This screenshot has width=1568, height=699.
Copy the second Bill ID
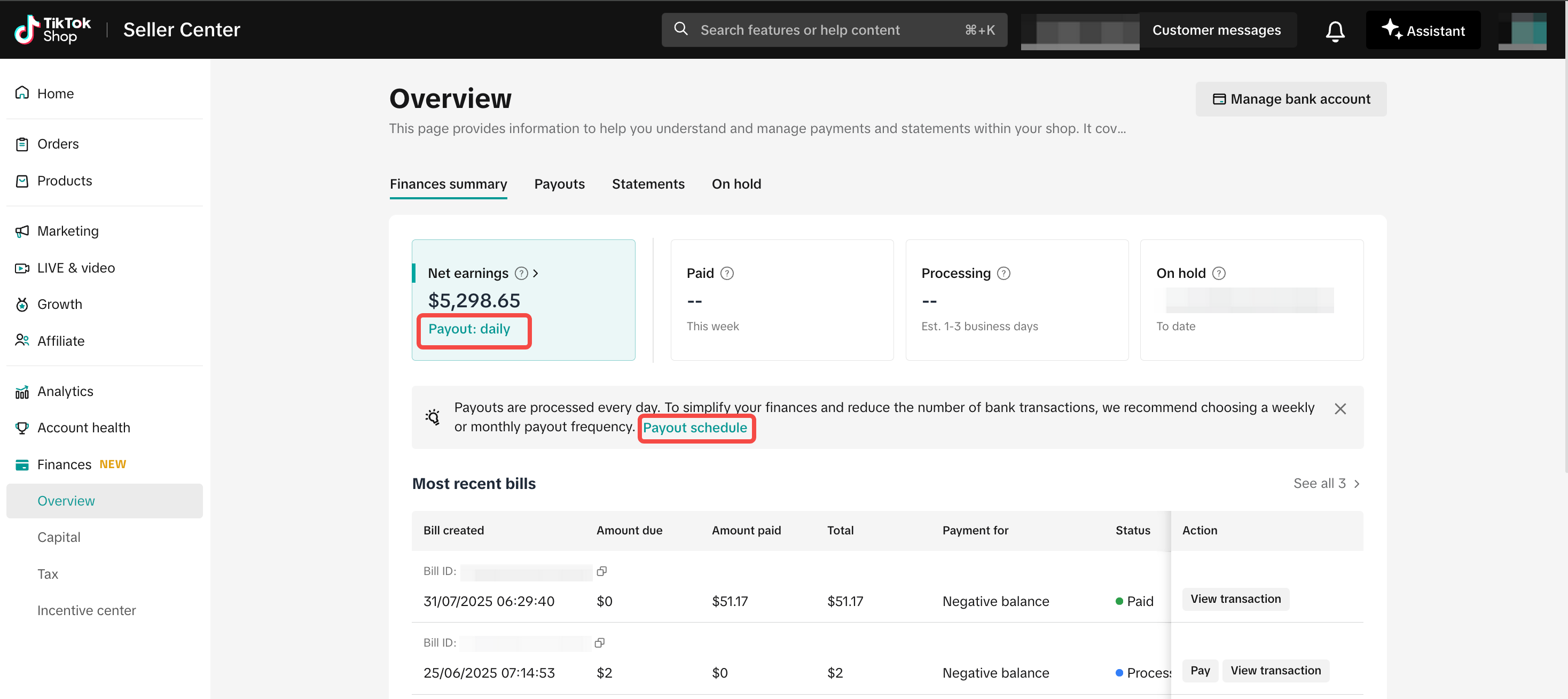[600, 642]
